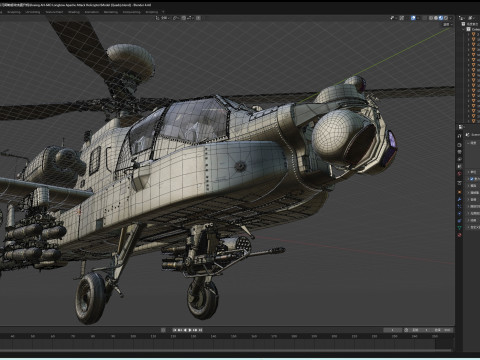Toggle the preview range clock icon

coord(406,330)
